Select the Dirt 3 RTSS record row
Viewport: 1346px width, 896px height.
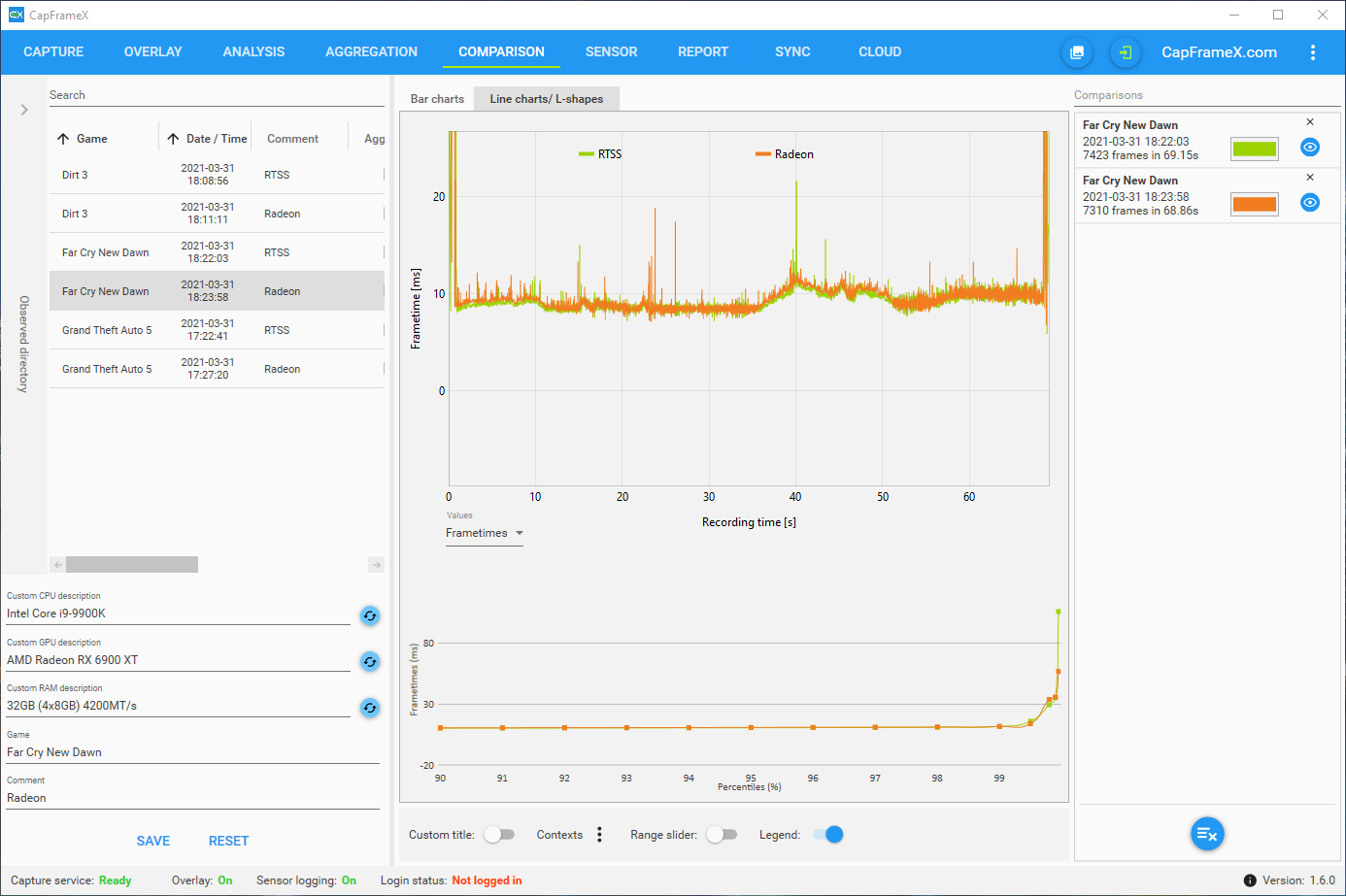click(217, 175)
